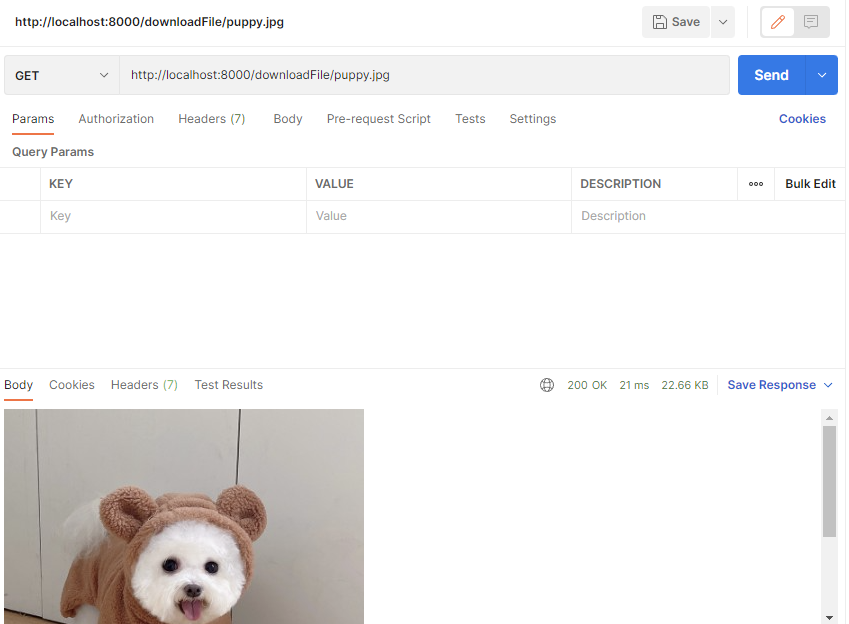The image size is (849, 624).
Task: Click the puppy image thumbnail in response body
Action: pos(184,516)
